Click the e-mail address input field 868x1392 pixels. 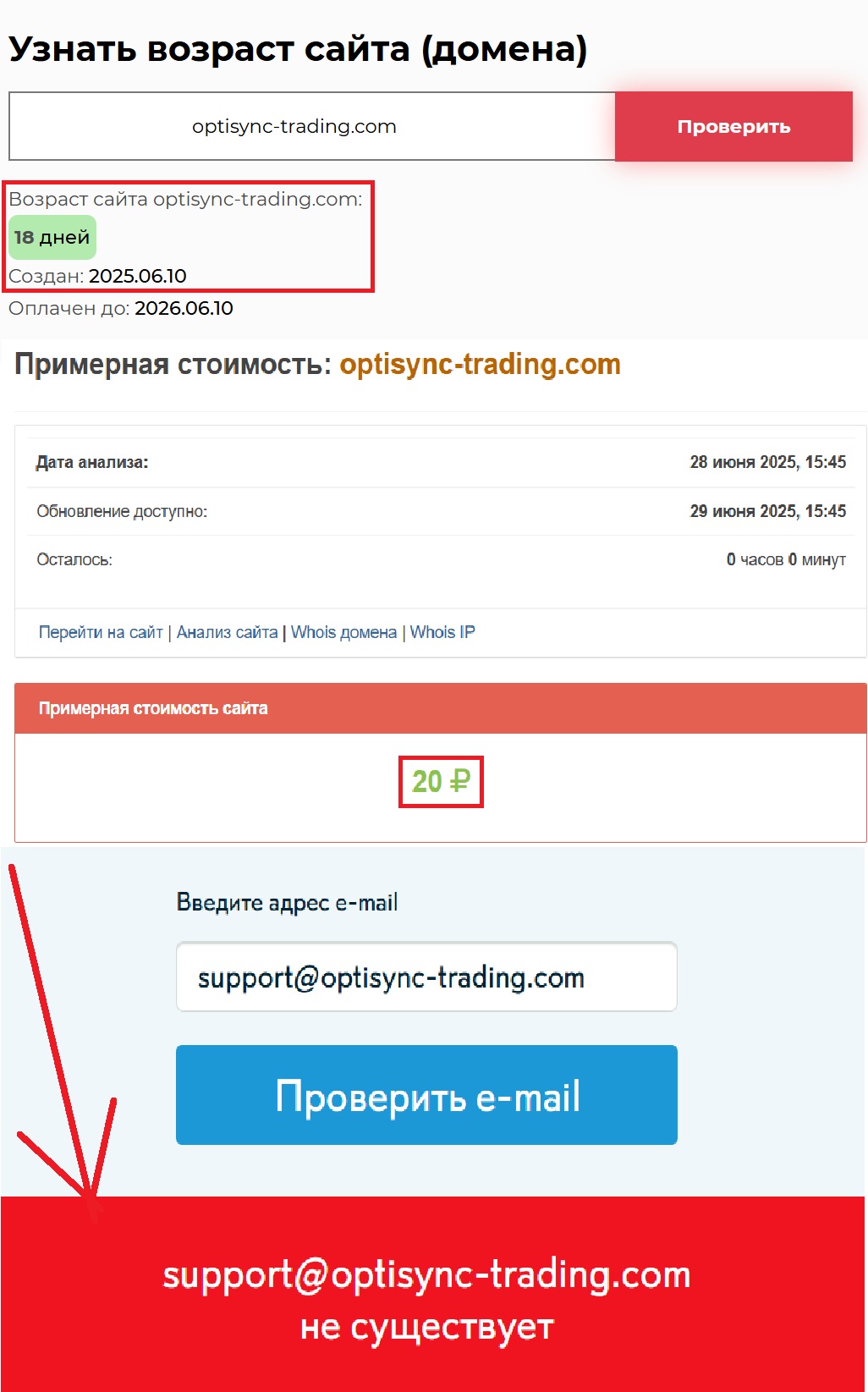coord(426,977)
